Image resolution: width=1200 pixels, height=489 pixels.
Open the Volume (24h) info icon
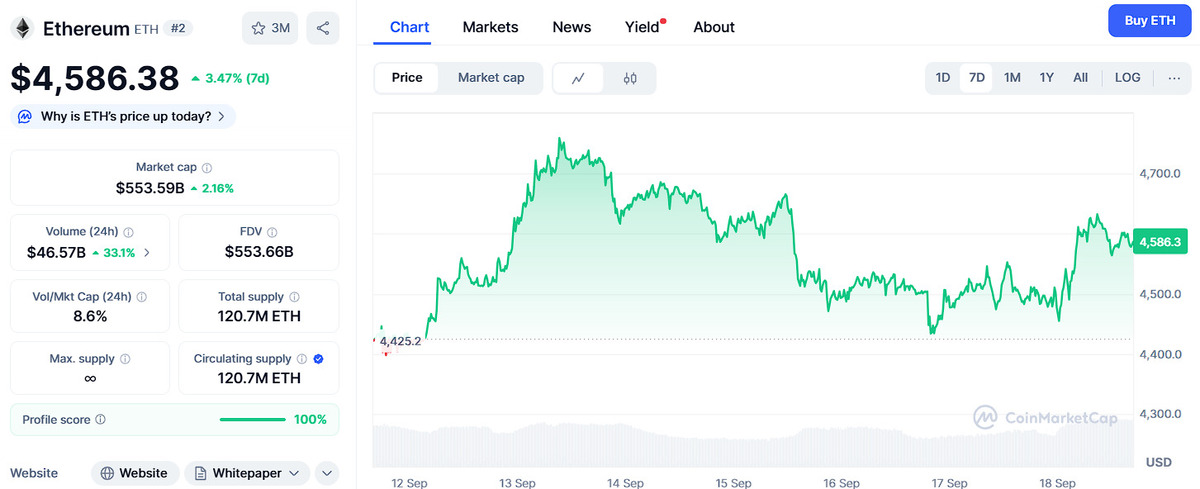[x=129, y=232]
